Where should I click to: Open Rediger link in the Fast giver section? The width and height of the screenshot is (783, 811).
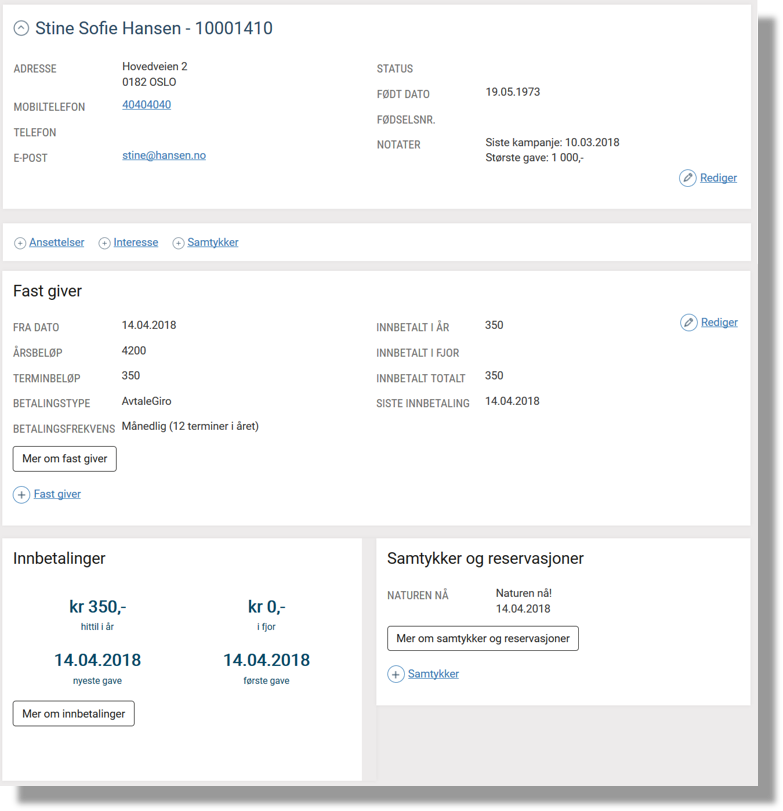coord(719,322)
